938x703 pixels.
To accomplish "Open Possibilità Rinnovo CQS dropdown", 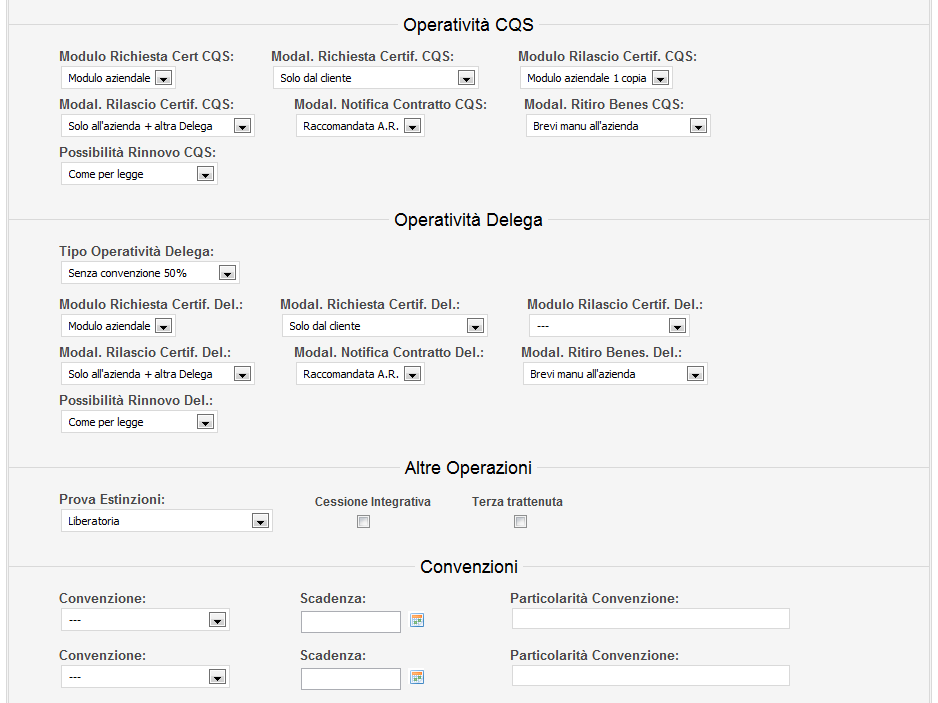I will [139, 174].
